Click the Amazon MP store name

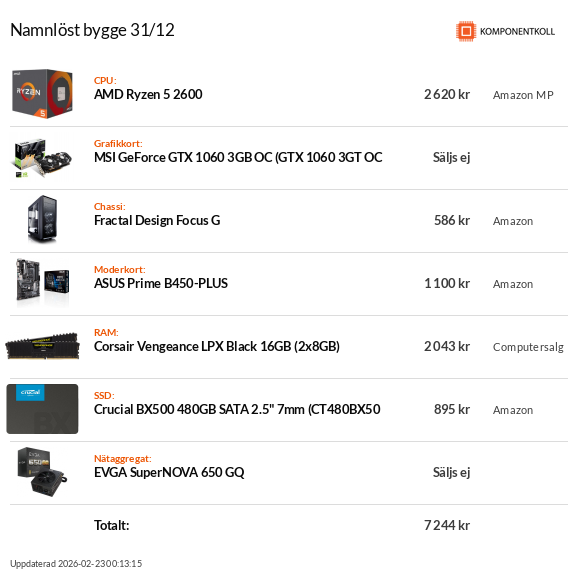pos(523,95)
